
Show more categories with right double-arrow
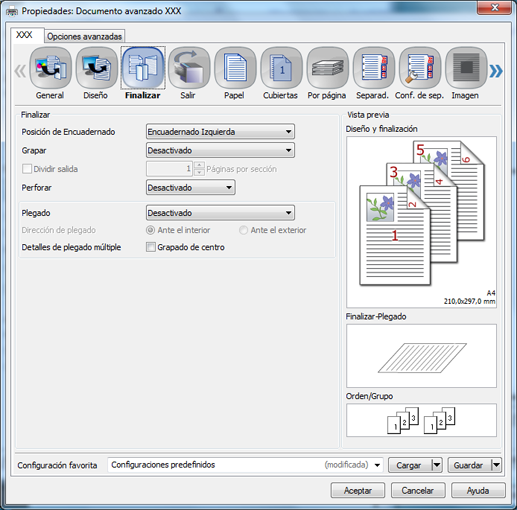(496, 71)
